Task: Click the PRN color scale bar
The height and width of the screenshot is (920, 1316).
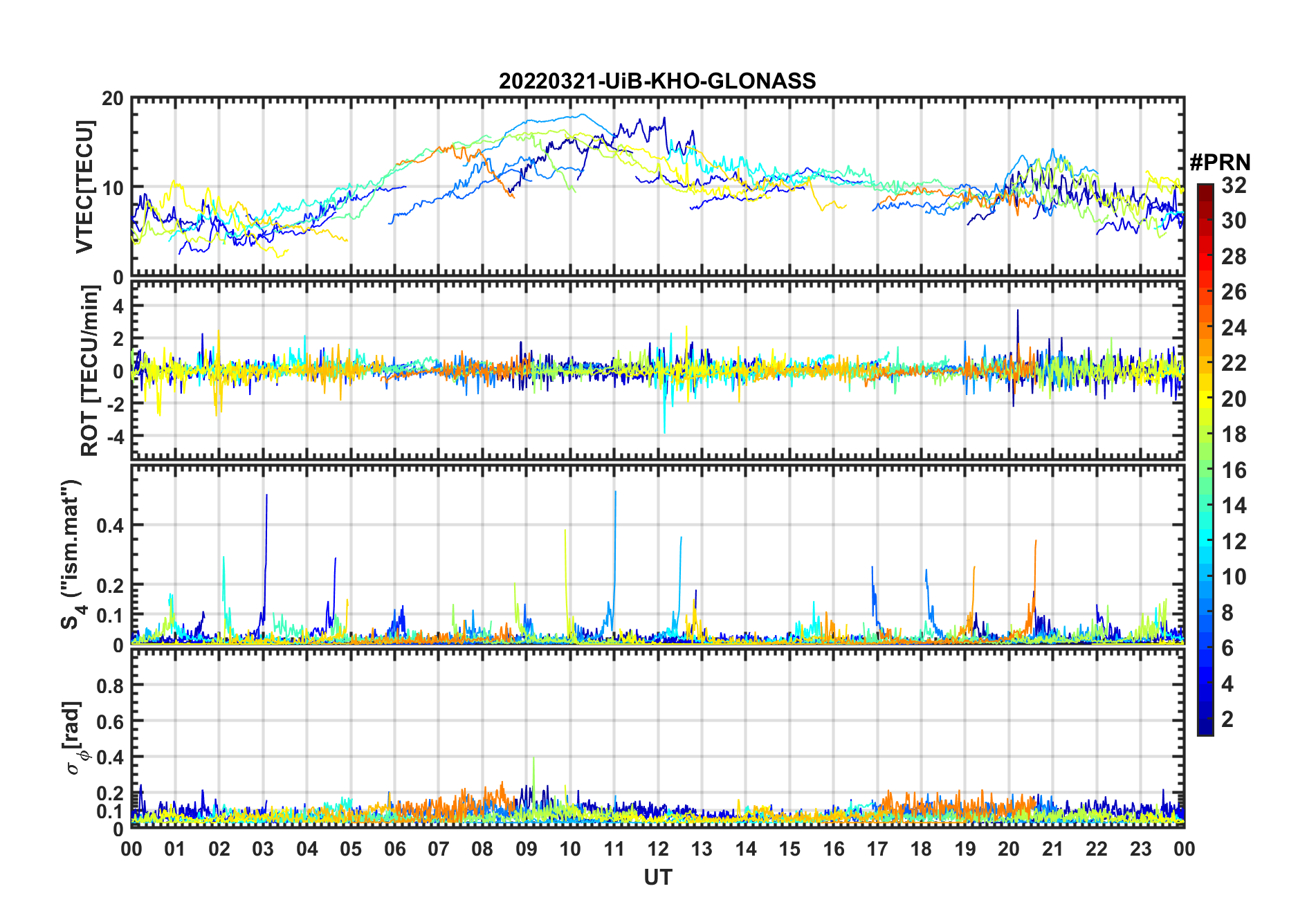Action: (1205, 459)
